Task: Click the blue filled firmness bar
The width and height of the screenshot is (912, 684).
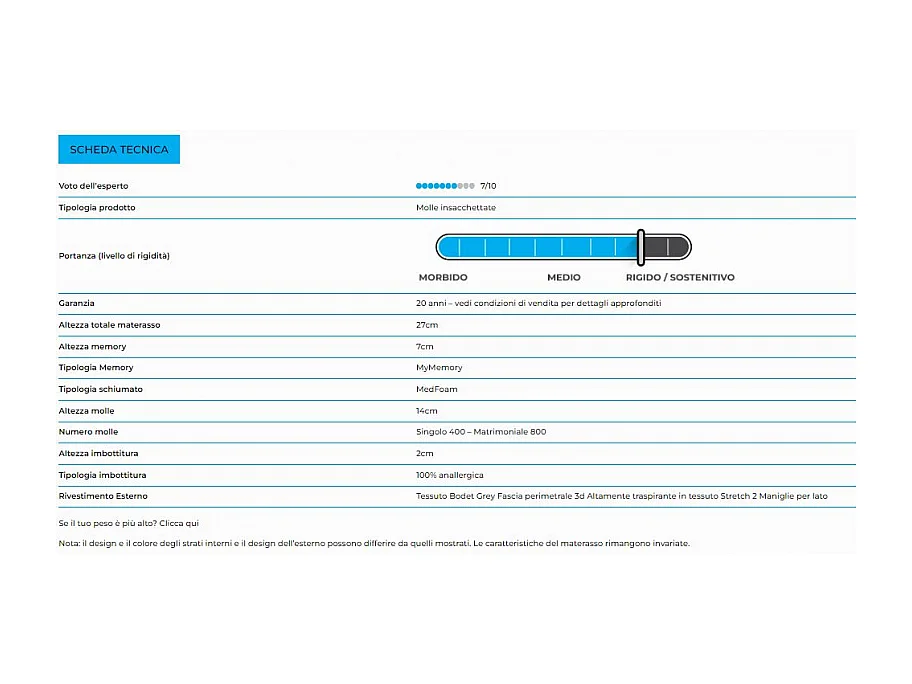Action: (x=537, y=246)
